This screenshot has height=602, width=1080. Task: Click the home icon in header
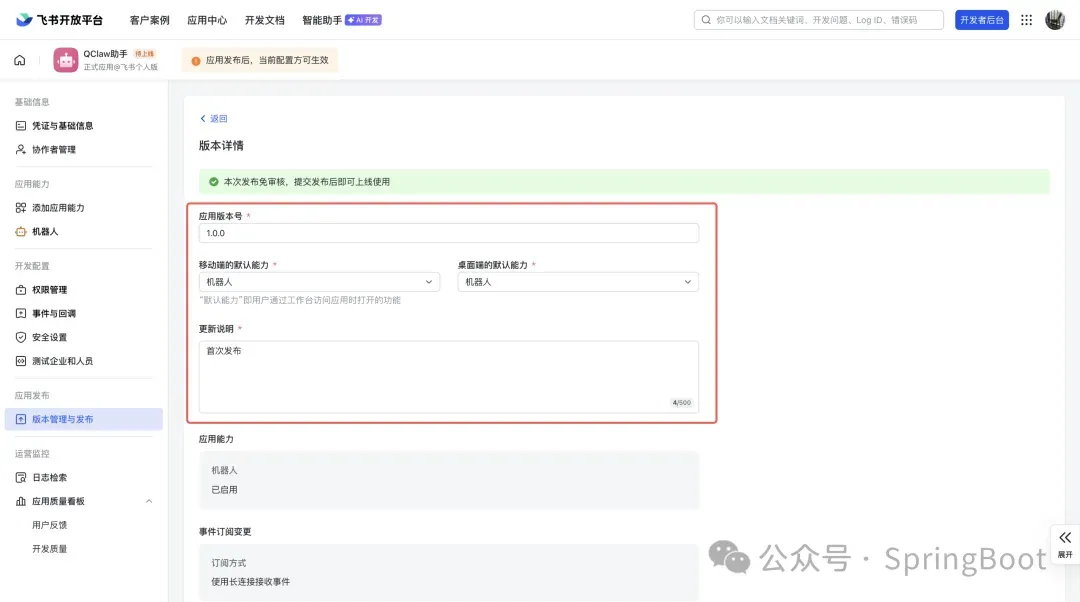click(x=20, y=60)
